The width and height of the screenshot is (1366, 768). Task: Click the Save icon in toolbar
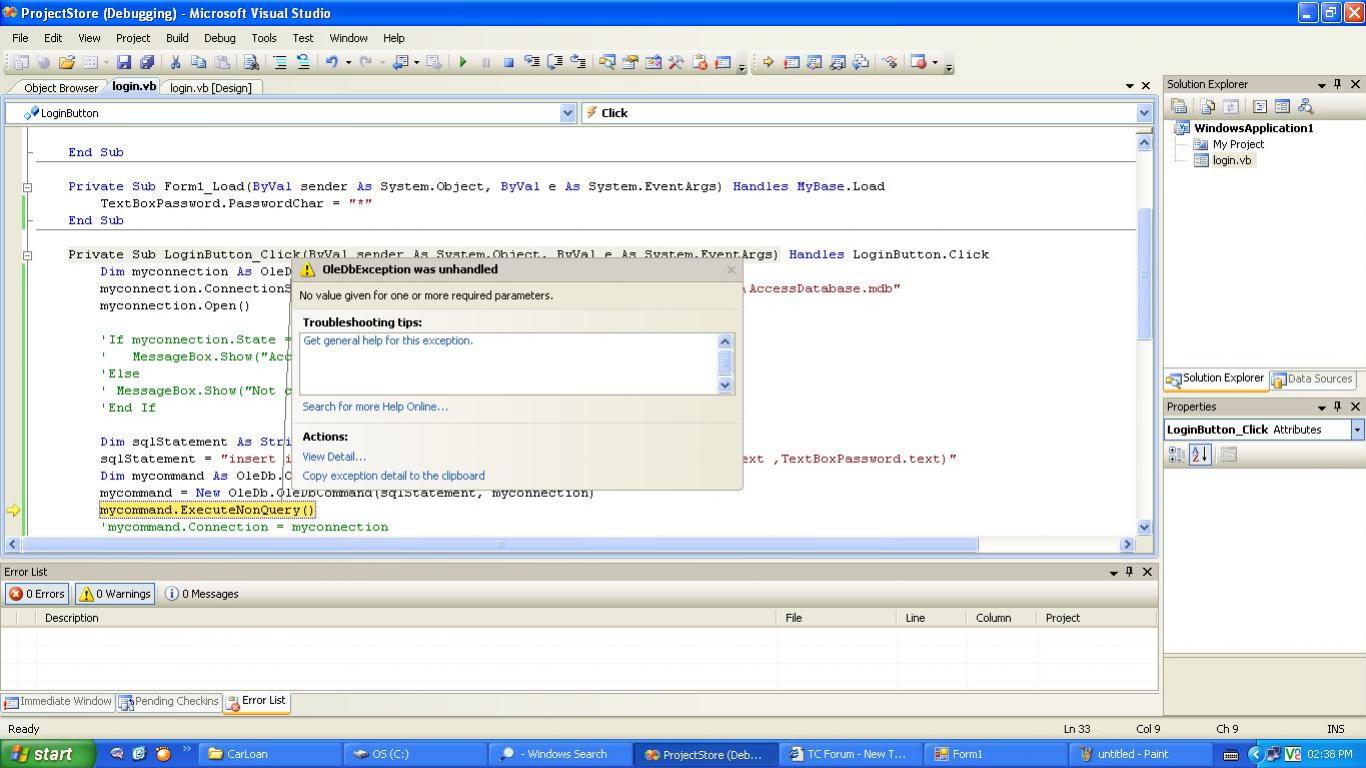tap(123, 62)
